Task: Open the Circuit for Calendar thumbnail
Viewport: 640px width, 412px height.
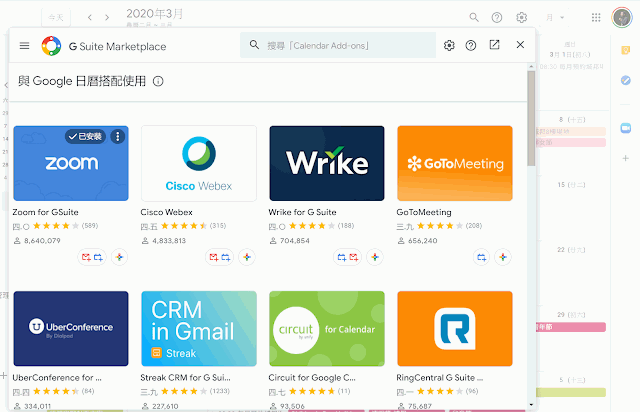Action: (x=327, y=328)
